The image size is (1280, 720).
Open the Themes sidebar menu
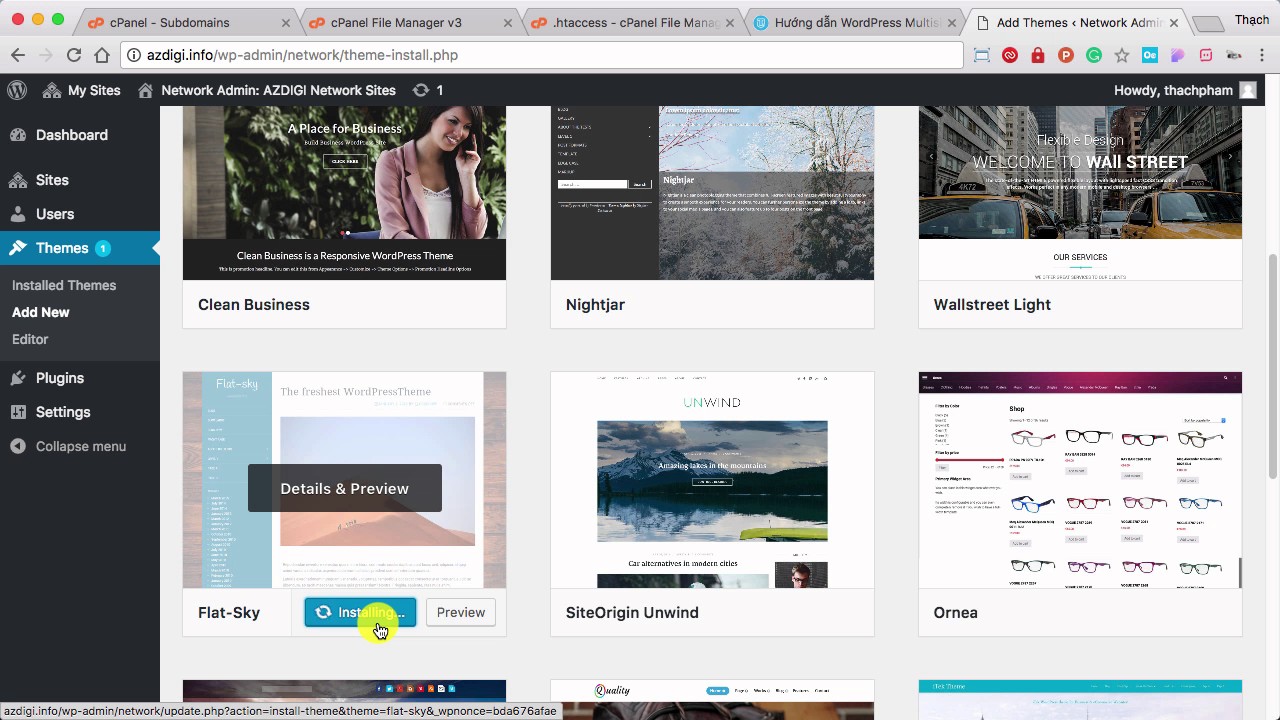[80, 248]
